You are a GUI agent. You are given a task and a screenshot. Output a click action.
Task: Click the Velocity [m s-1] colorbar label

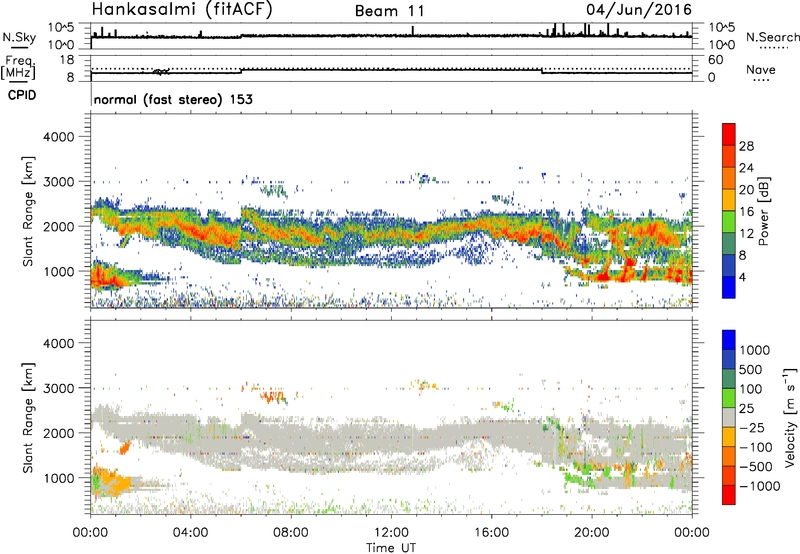tap(790, 418)
